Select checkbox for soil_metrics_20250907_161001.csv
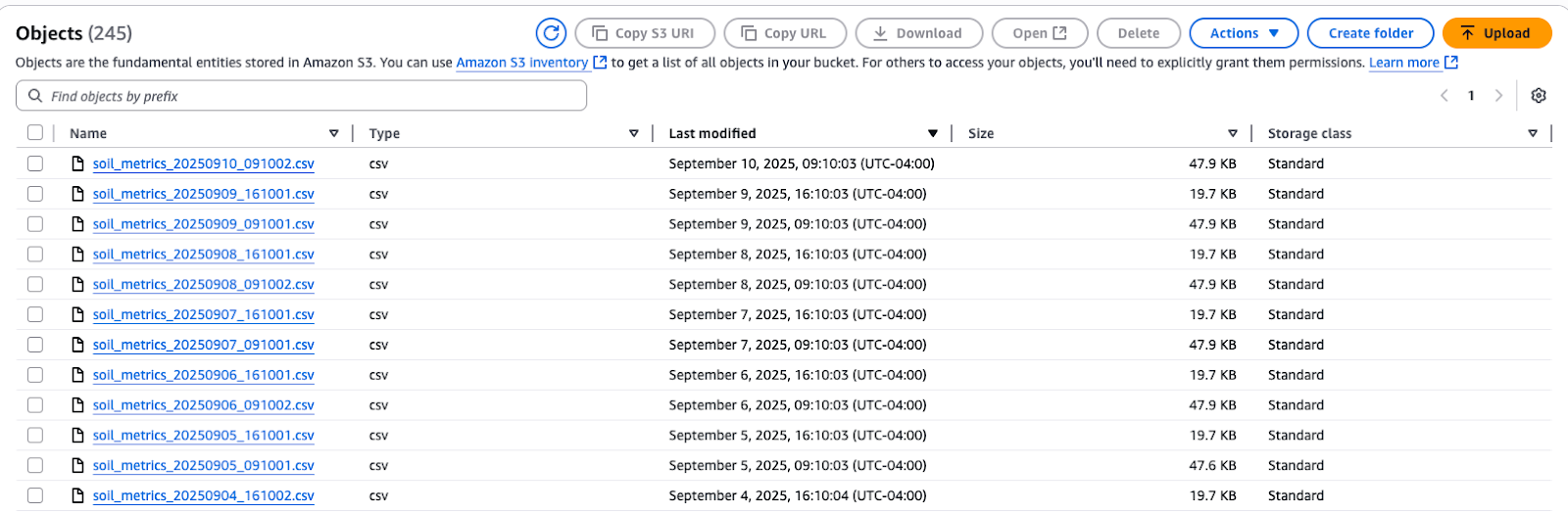1568x514 pixels. 35,314
